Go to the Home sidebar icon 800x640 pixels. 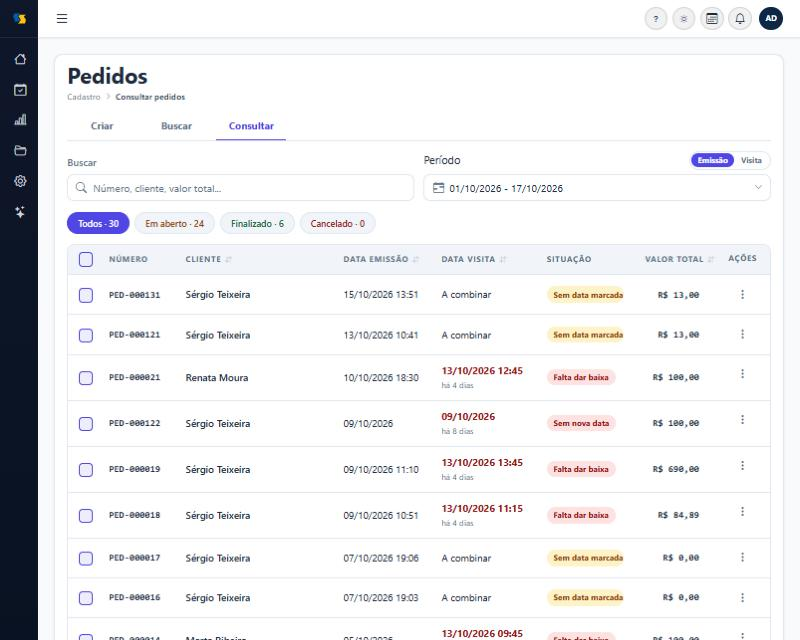pyautogui.click(x=20, y=59)
